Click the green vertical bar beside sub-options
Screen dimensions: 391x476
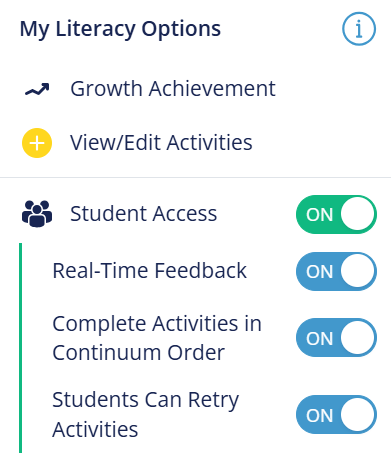pyautogui.click(x=20, y=348)
